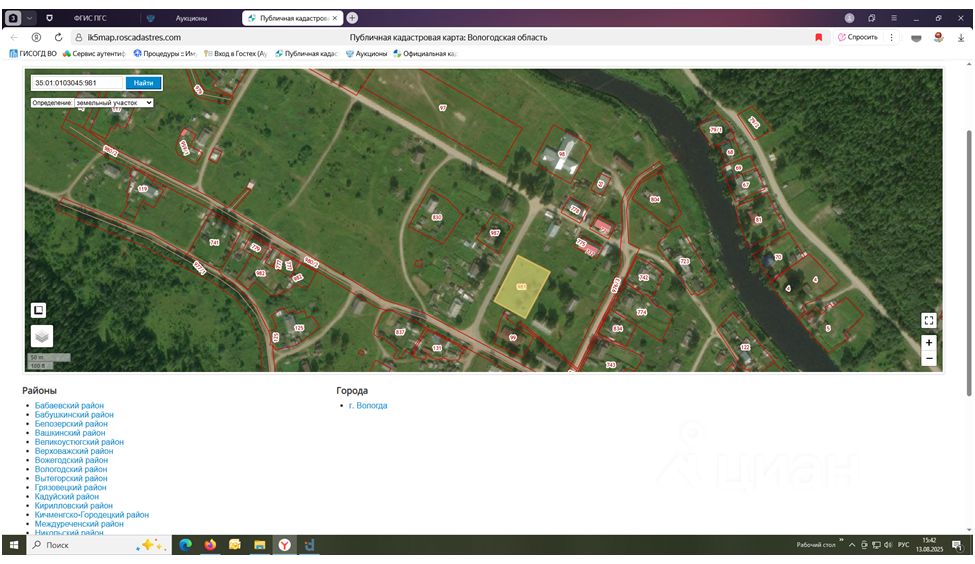The width and height of the screenshot is (975, 564).
Task: Open Вашкинский район link
Action: pyautogui.click(x=70, y=433)
